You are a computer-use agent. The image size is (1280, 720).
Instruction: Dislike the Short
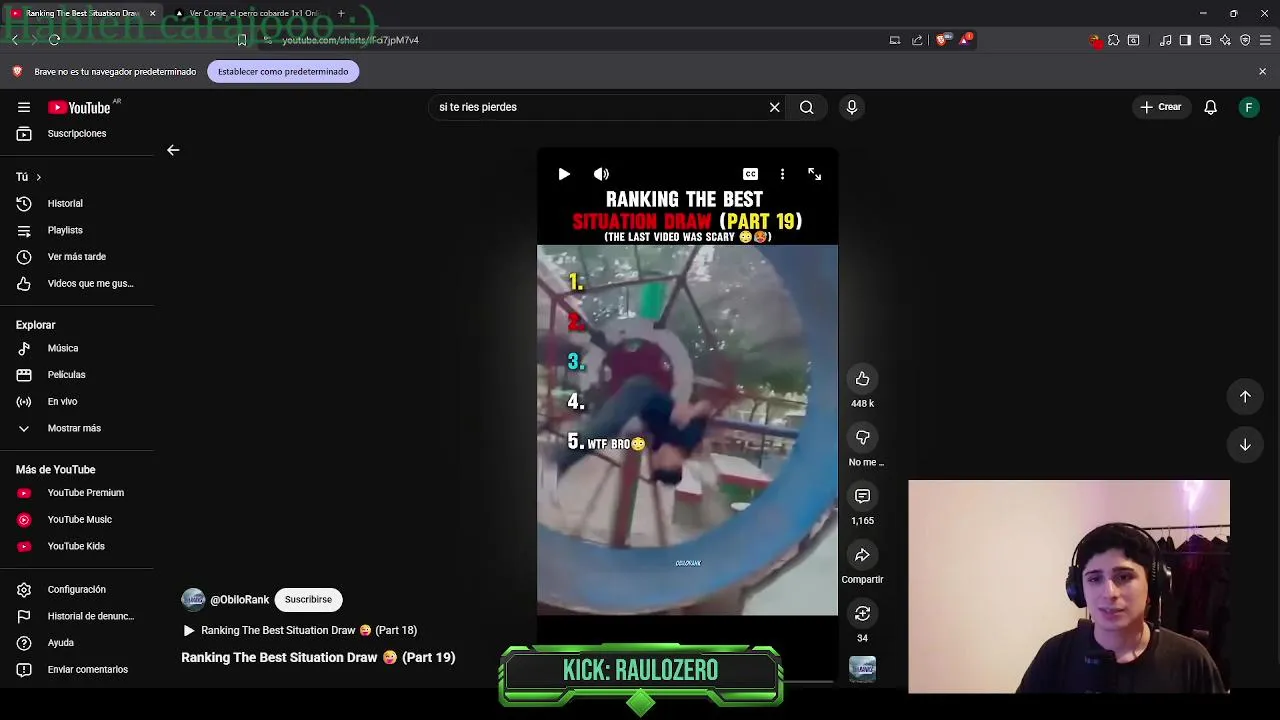862,437
